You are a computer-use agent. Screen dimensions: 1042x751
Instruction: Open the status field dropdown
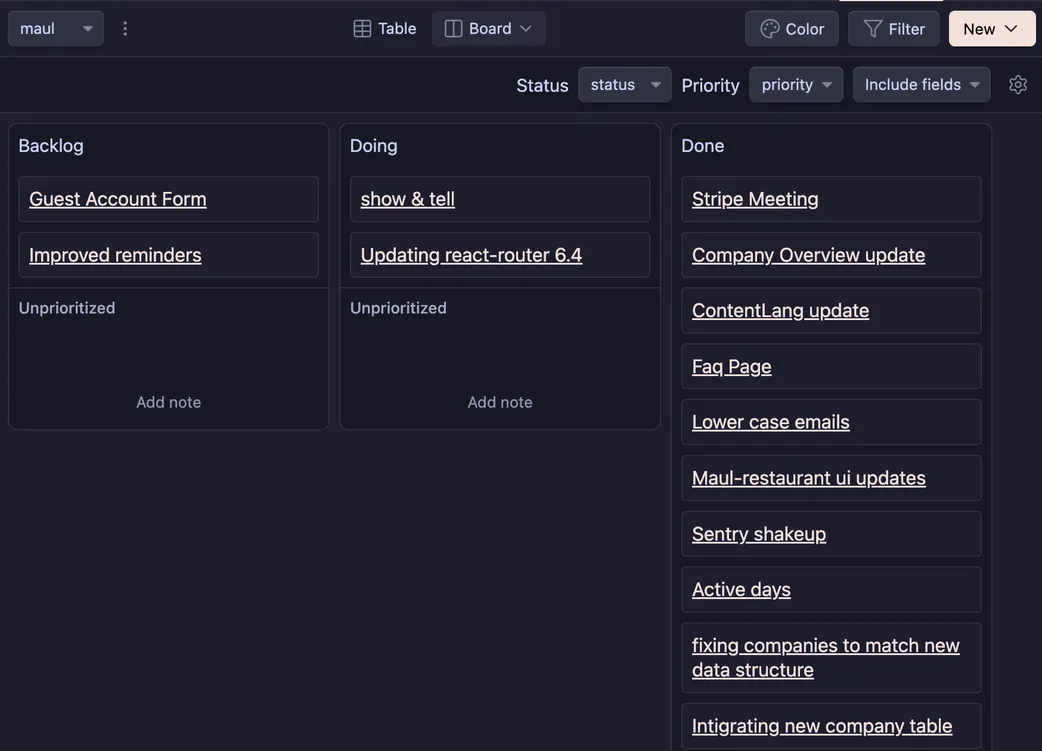coord(625,85)
